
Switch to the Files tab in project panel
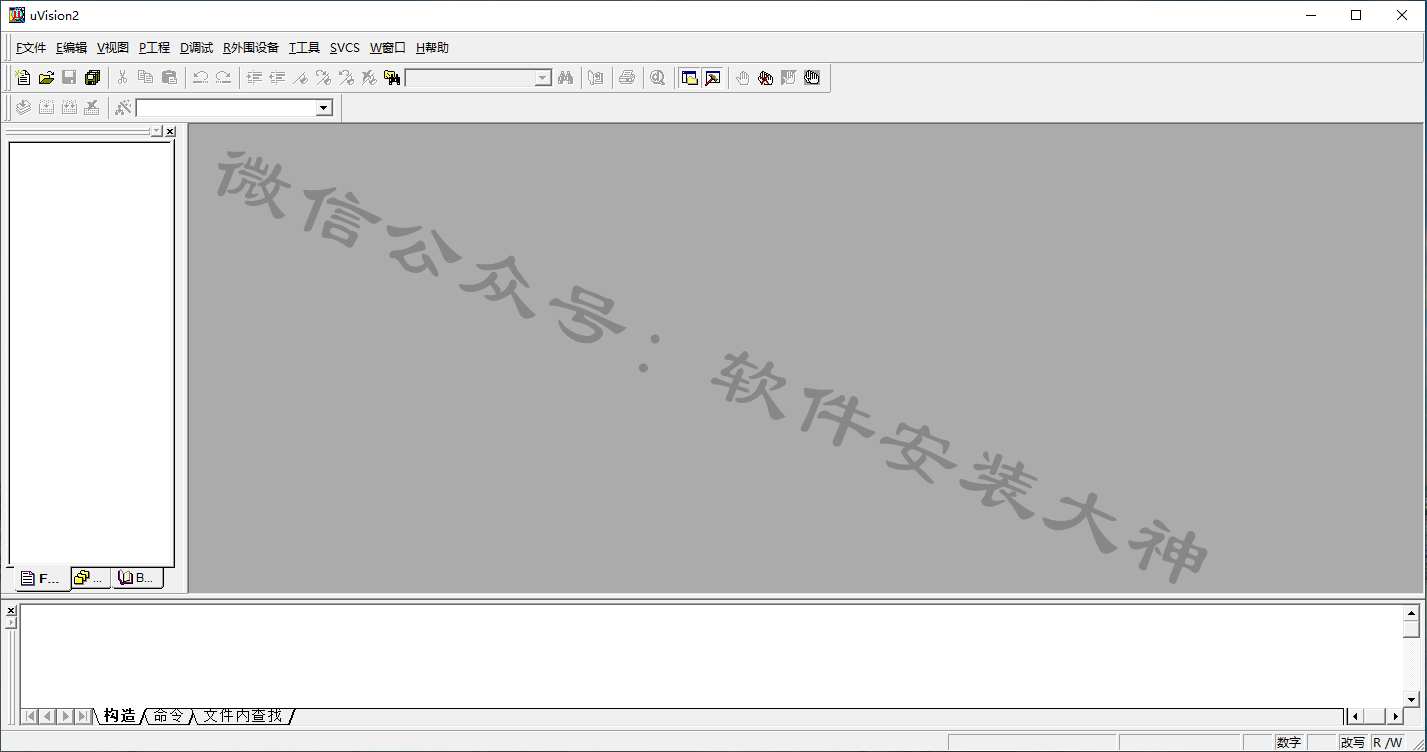click(42, 579)
